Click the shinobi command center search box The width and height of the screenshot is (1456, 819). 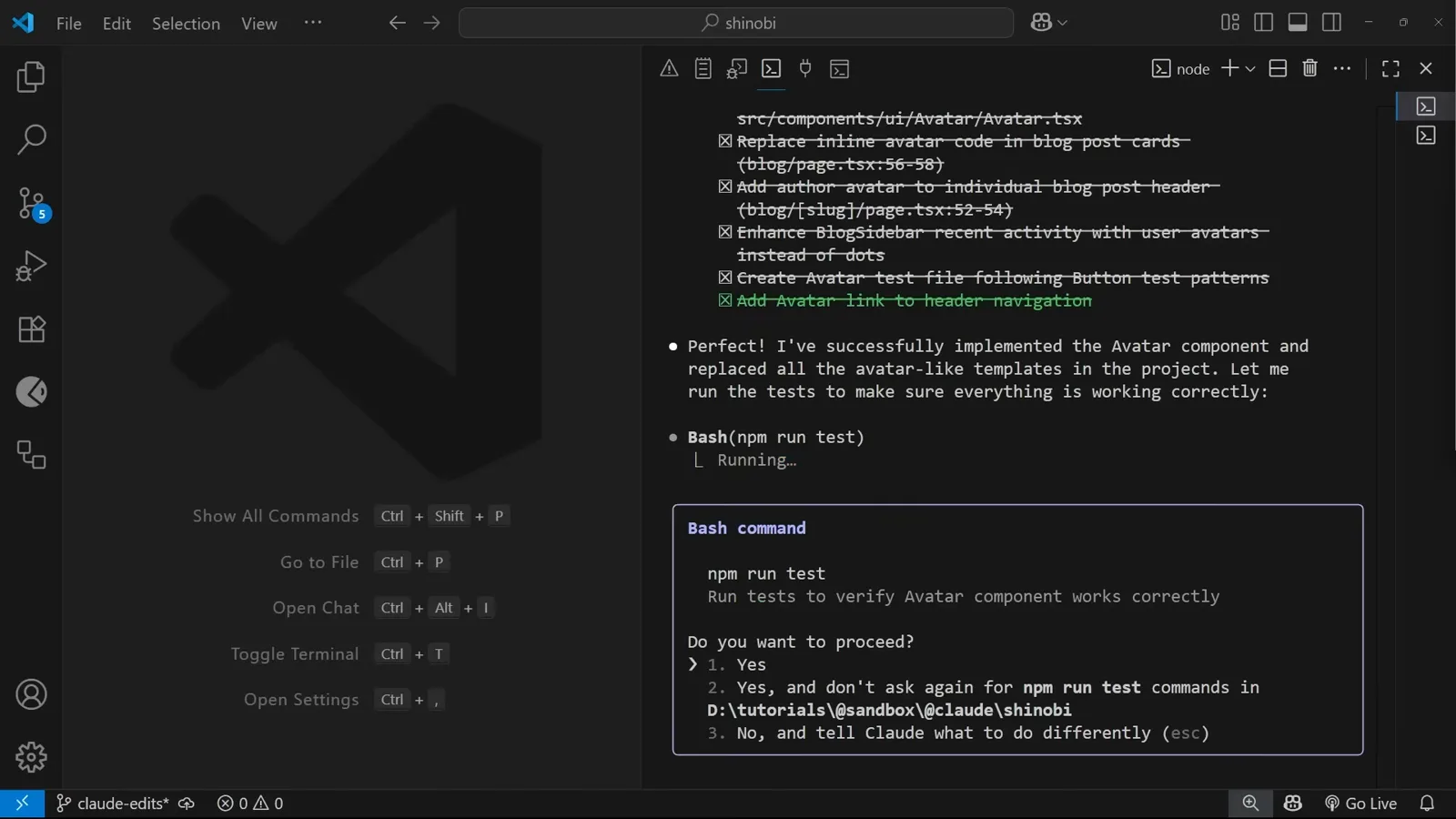736,23
